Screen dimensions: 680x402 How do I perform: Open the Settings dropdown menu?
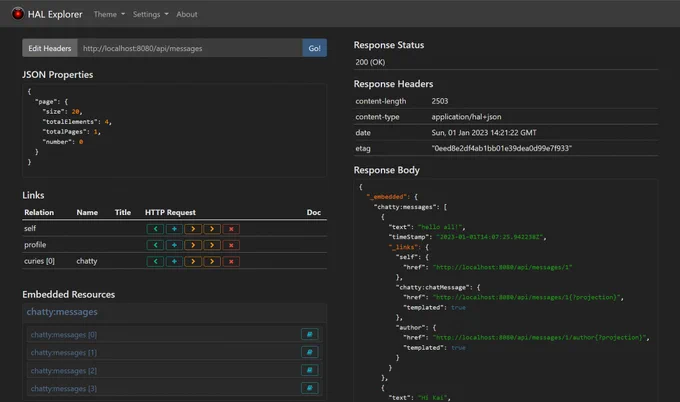150,14
